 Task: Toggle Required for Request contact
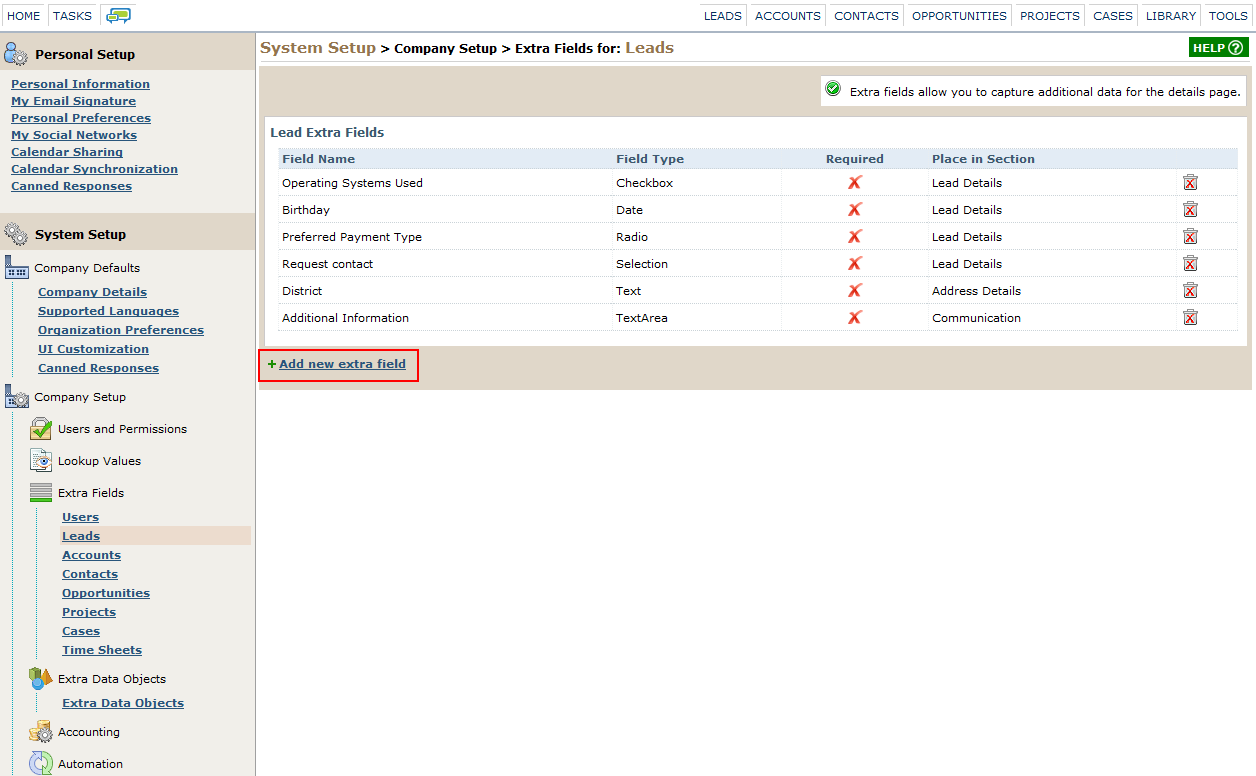point(855,263)
